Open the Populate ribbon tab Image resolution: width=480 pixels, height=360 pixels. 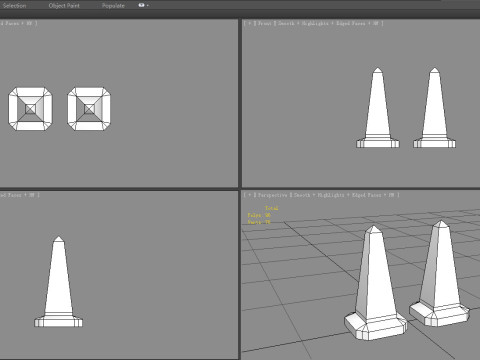pyautogui.click(x=113, y=6)
